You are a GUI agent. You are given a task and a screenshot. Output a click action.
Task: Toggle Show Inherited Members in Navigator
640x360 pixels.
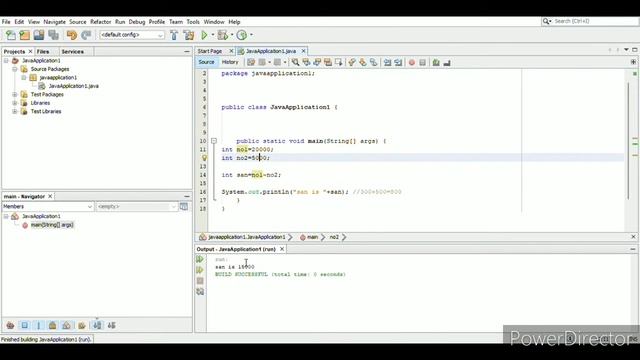10,325
